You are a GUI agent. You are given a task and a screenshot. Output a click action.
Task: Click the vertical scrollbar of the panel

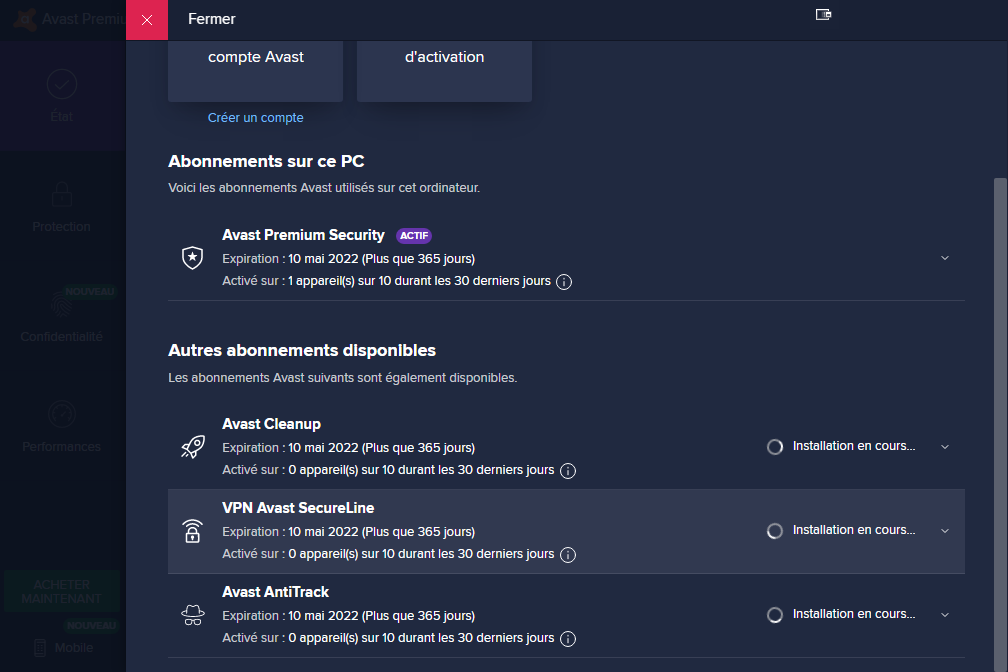coord(1000,424)
